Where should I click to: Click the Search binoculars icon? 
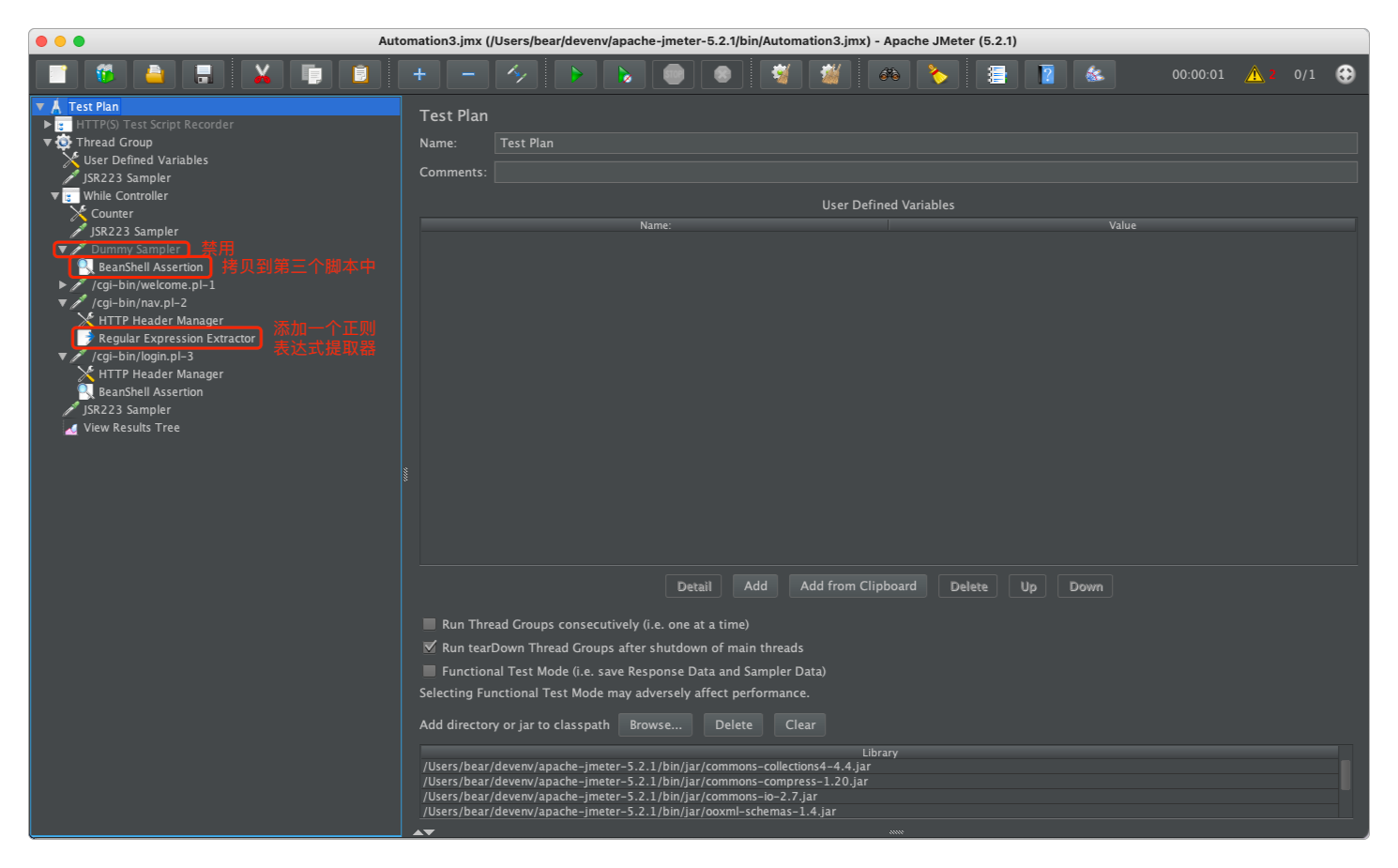(x=889, y=74)
